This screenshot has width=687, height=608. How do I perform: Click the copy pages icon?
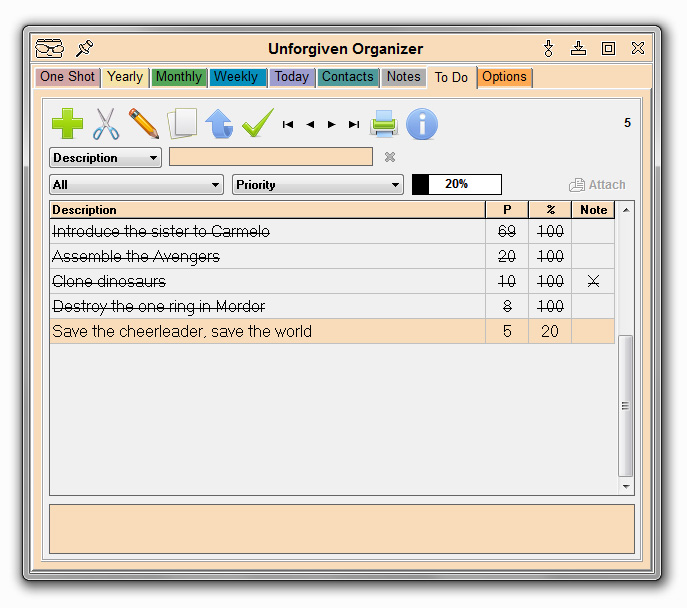182,124
